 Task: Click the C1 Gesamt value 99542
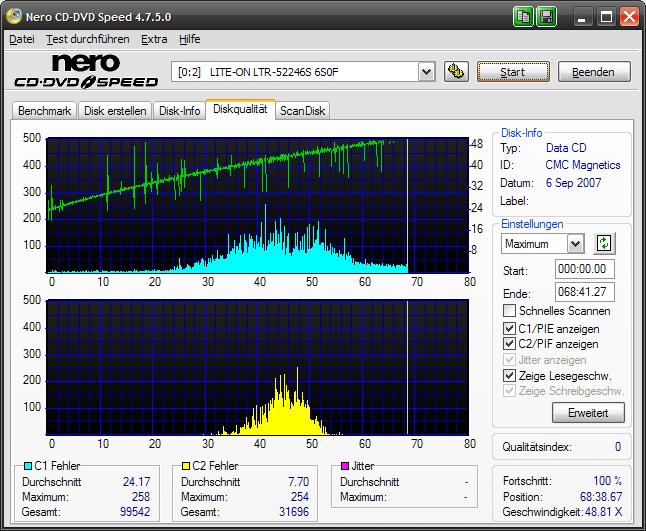point(135,512)
